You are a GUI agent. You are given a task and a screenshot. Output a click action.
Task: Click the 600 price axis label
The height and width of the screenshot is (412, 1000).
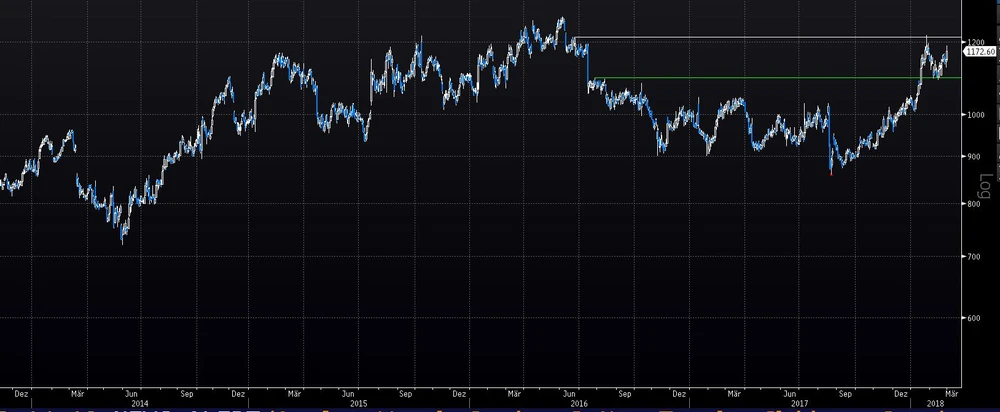click(972, 319)
